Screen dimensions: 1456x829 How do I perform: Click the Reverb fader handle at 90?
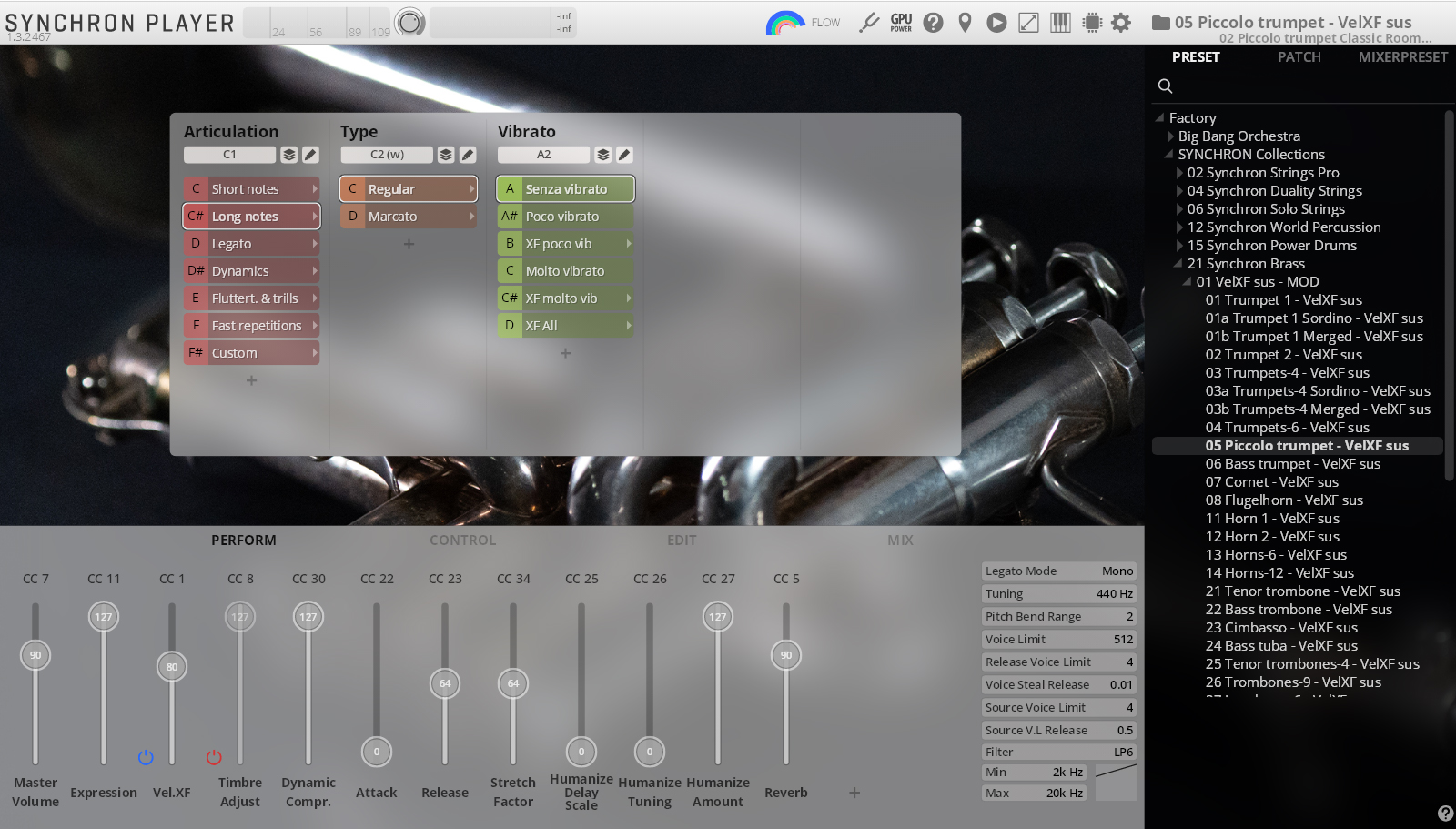[786, 655]
